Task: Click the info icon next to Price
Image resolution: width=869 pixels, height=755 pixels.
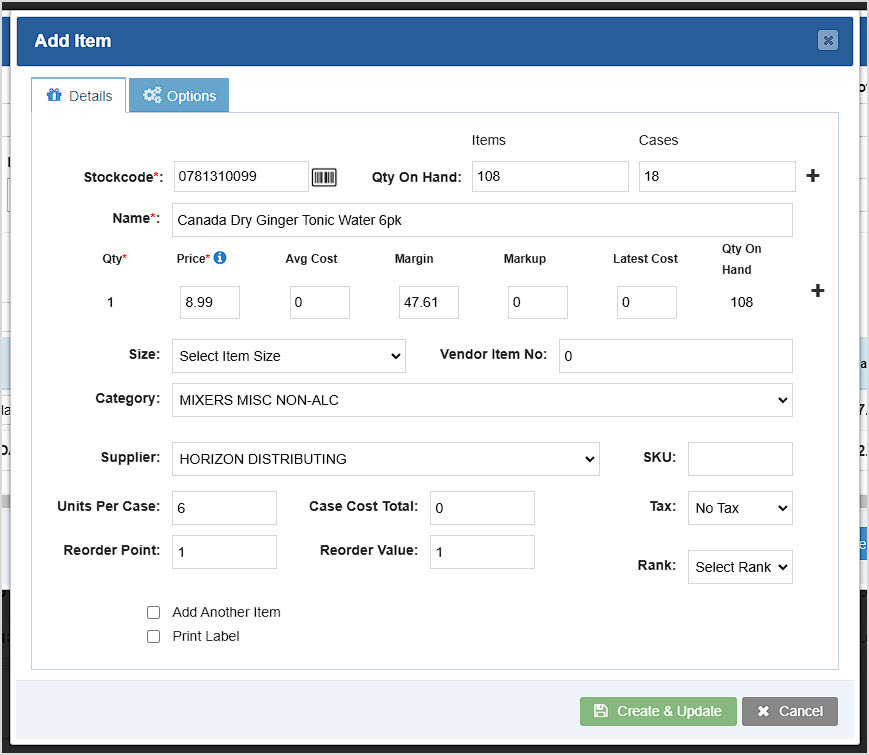Action: [220, 258]
